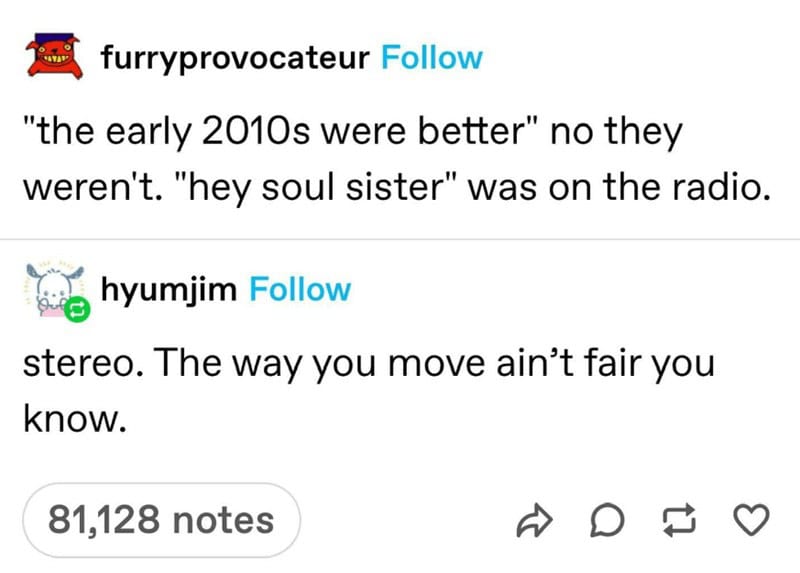This screenshot has width=800, height=573.
Task: Follow hyumjim
Action: [300, 289]
